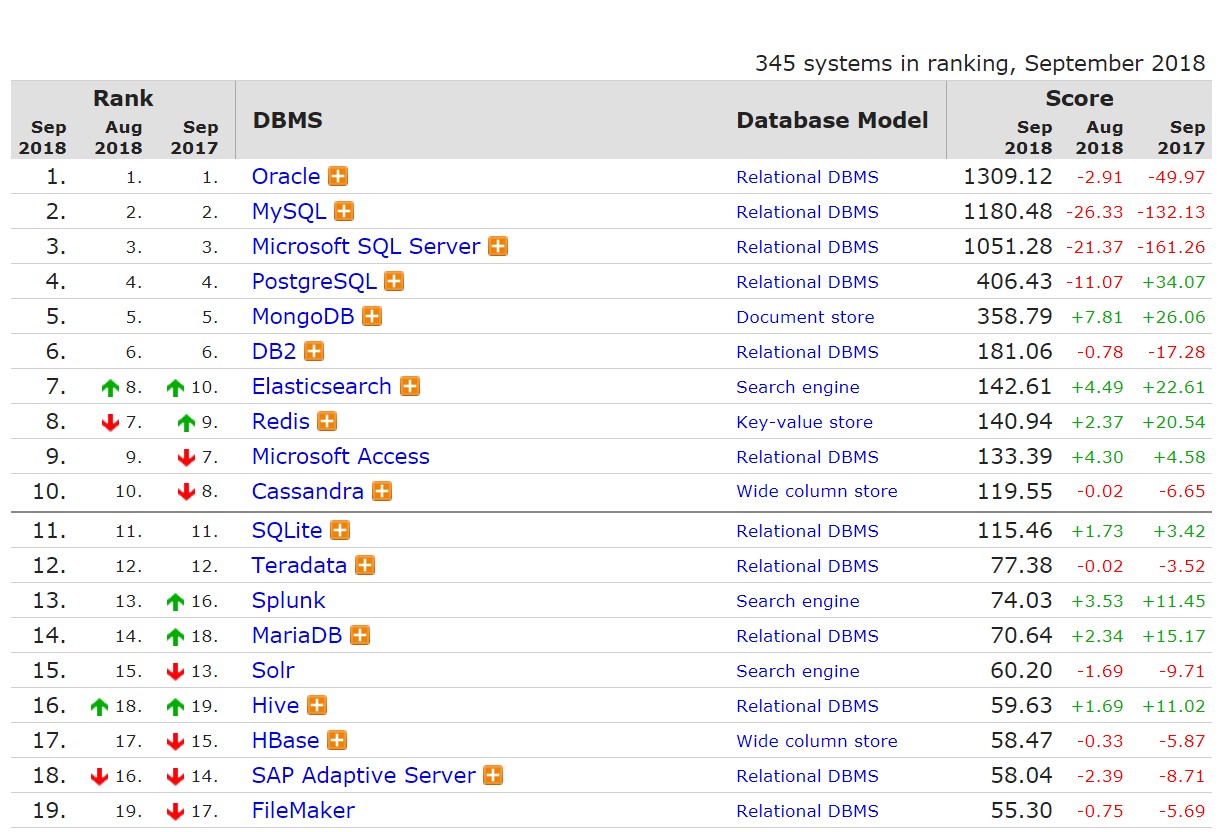The width and height of the screenshot is (1230, 832).
Task: Click Search engine model in Elasticsearch row
Action: click(x=798, y=387)
